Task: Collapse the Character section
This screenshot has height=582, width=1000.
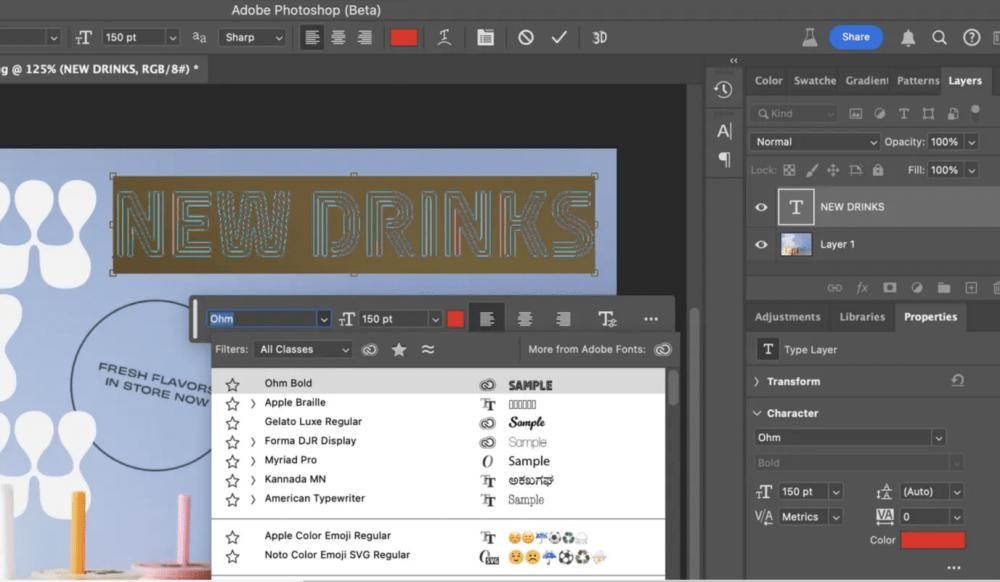Action: (x=757, y=413)
